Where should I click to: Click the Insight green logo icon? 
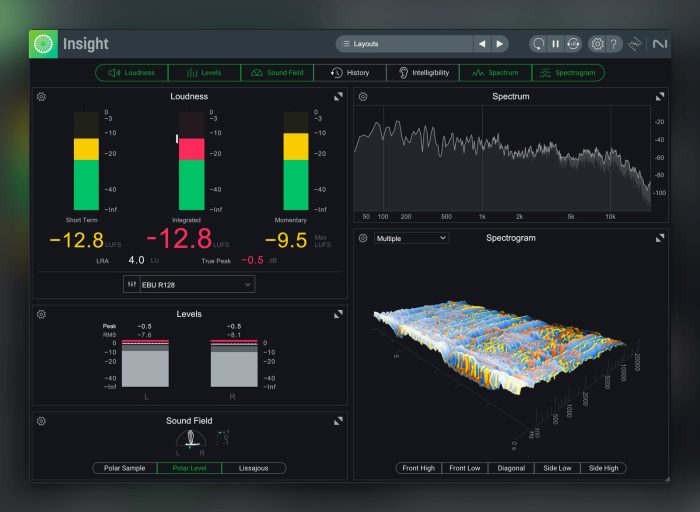(x=43, y=44)
